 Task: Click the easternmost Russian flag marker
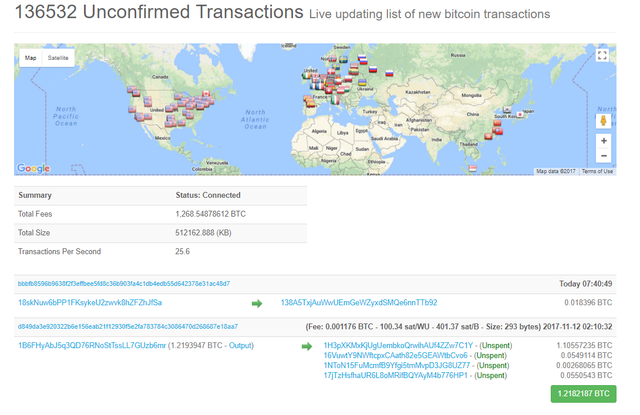pyautogui.click(x=389, y=73)
